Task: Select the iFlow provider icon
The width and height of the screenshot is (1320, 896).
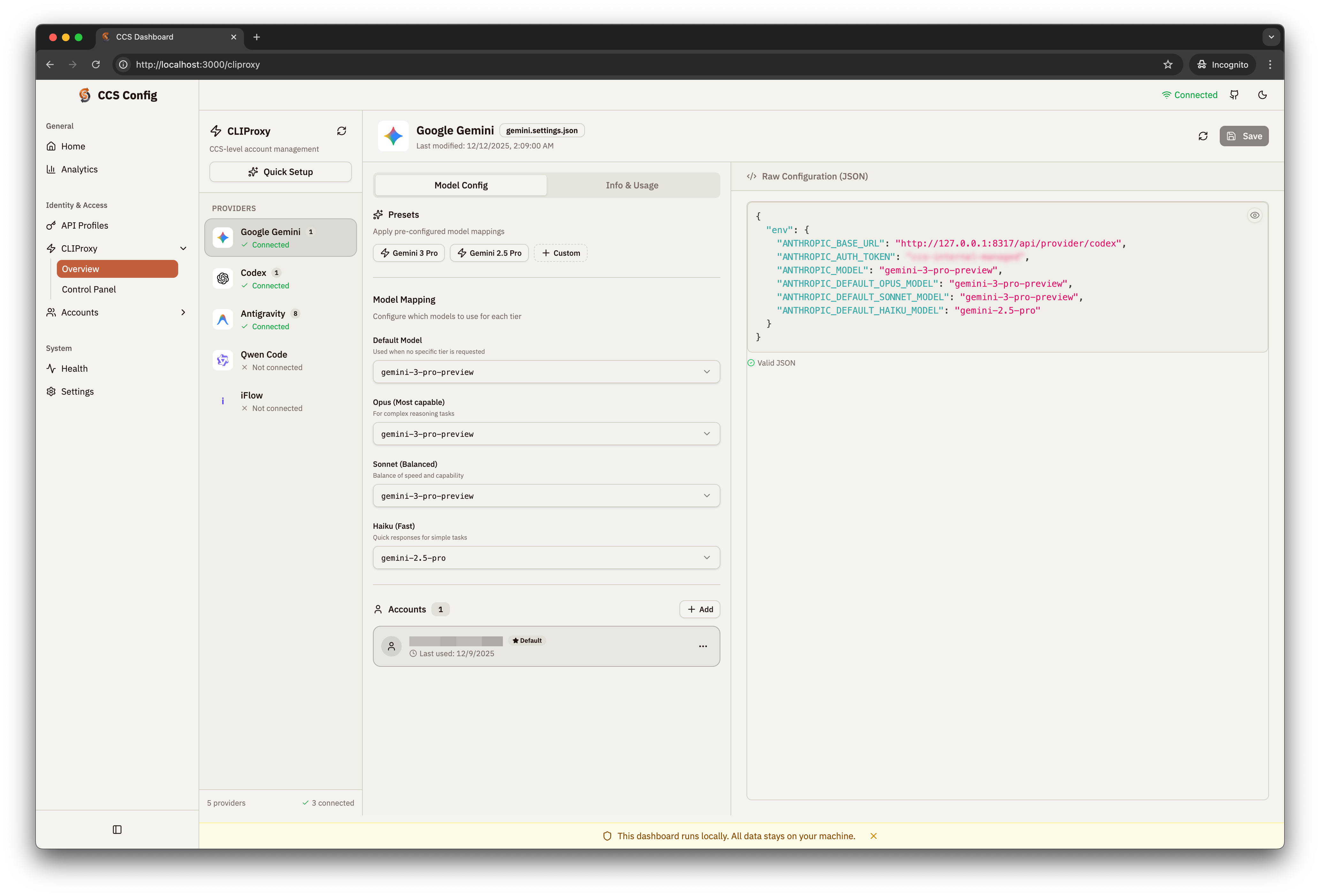Action: click(x=223, y=400)
